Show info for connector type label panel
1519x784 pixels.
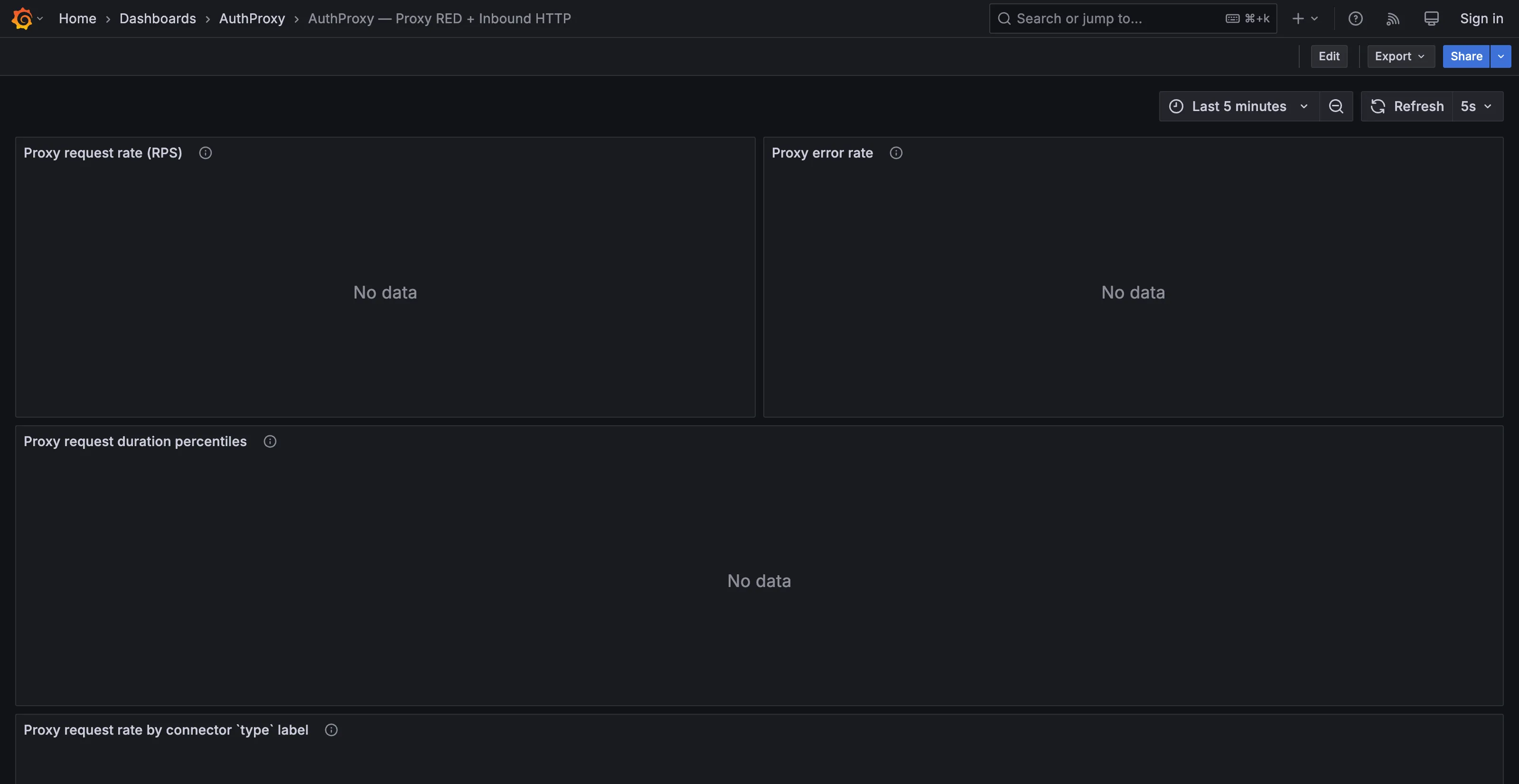click(331, 730)
